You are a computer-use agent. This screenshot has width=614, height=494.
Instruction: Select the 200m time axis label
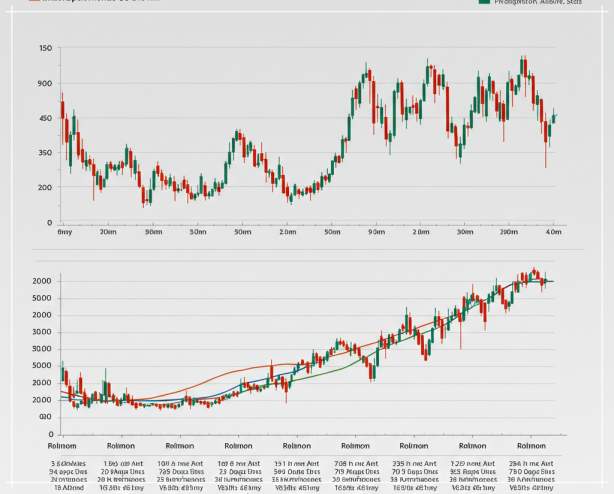pos(509,232)
